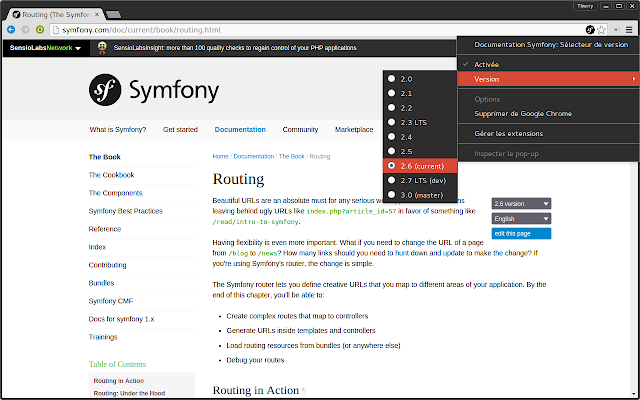Open the English language dropdown
This screenshot has width=640, height=400.
521,219
